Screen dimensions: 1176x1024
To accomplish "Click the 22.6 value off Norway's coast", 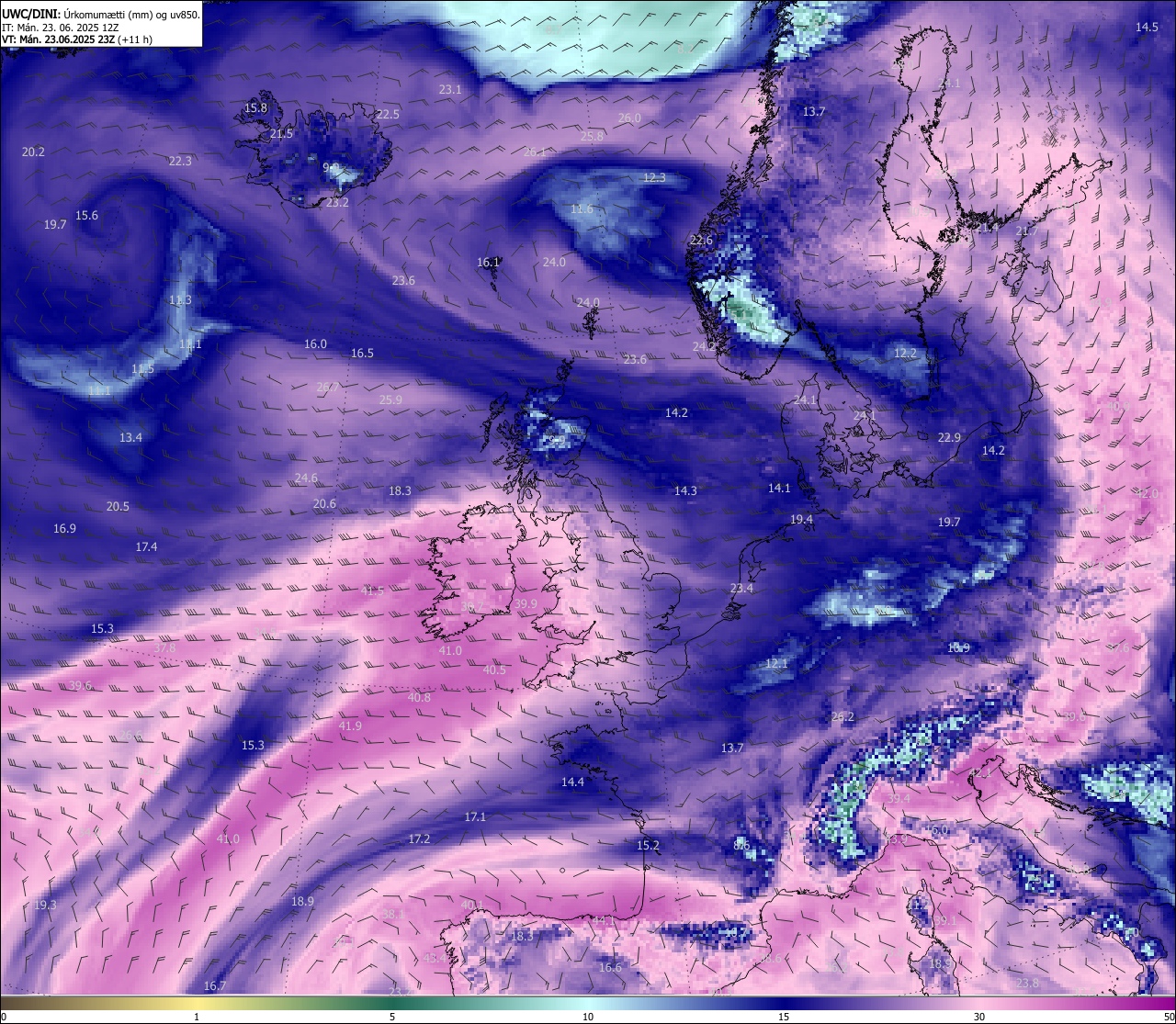I will pos(701,241).
